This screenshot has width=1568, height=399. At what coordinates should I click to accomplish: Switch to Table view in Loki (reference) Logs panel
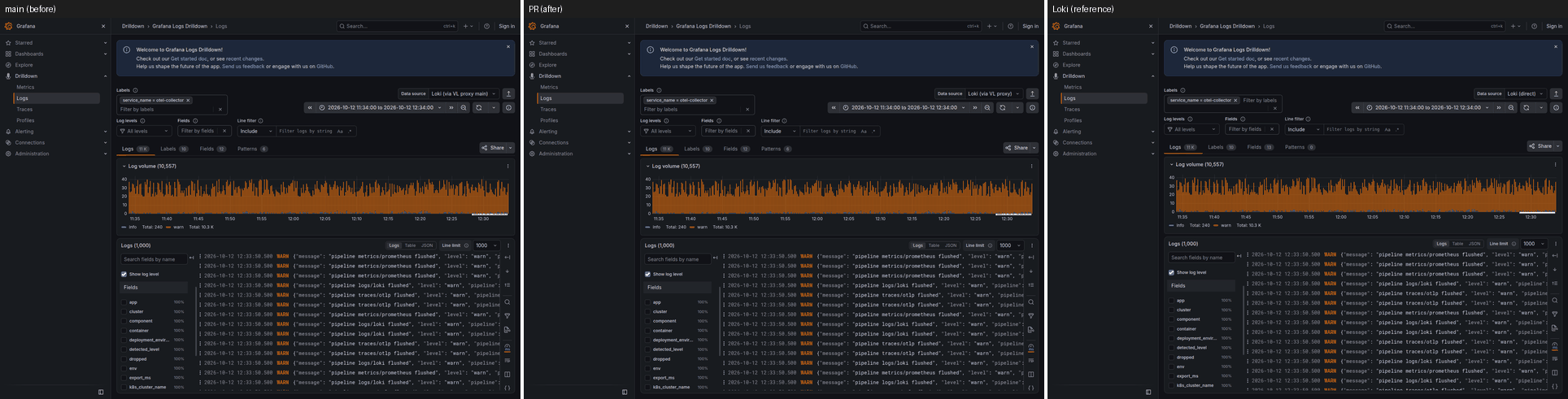click(x=1457, y=244)
